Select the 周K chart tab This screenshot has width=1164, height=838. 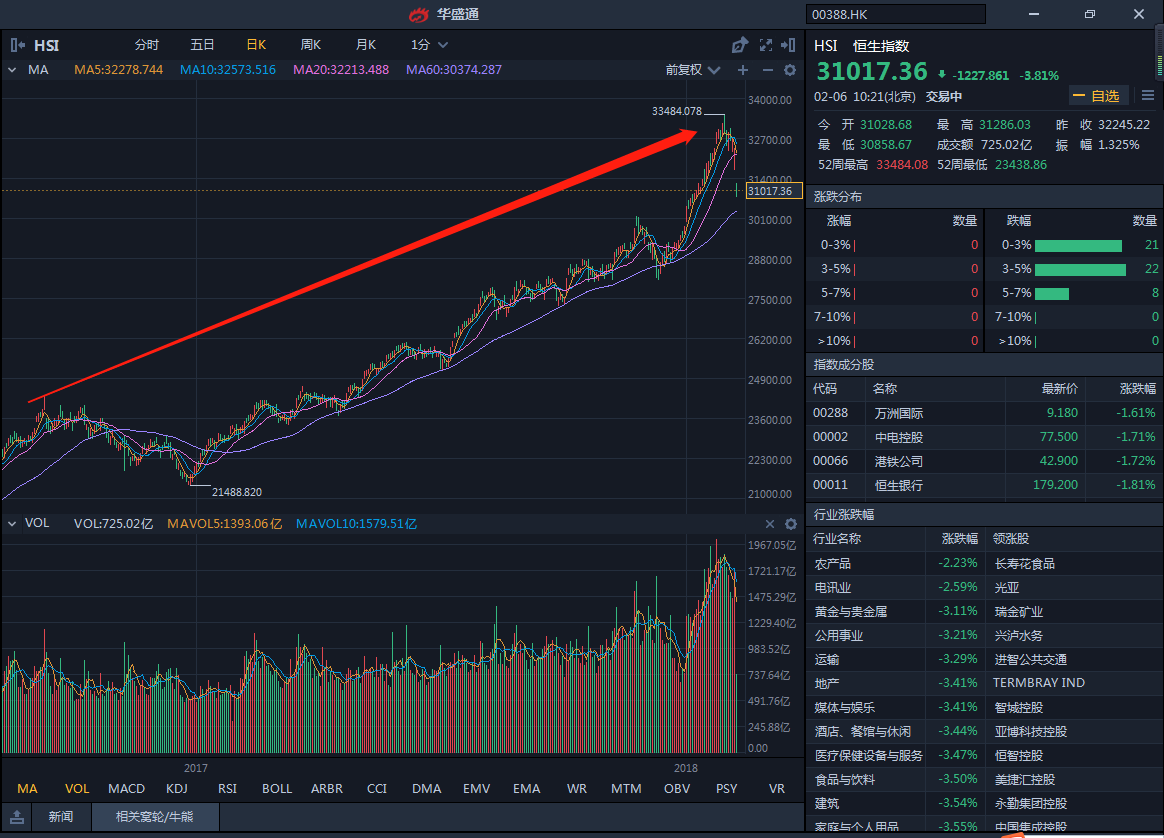point(310,45)
